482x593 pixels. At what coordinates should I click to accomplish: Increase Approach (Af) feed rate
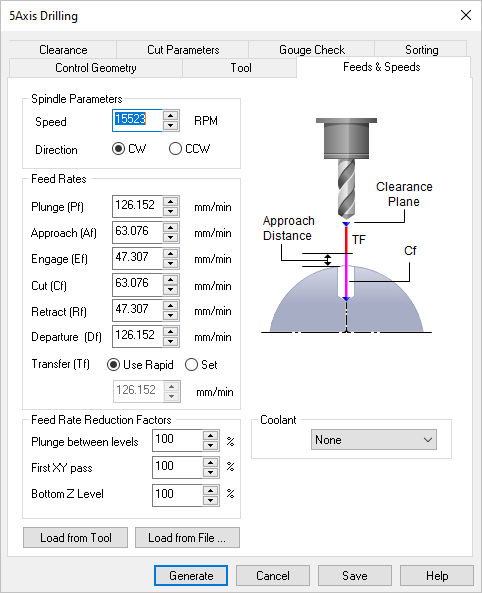171,228
